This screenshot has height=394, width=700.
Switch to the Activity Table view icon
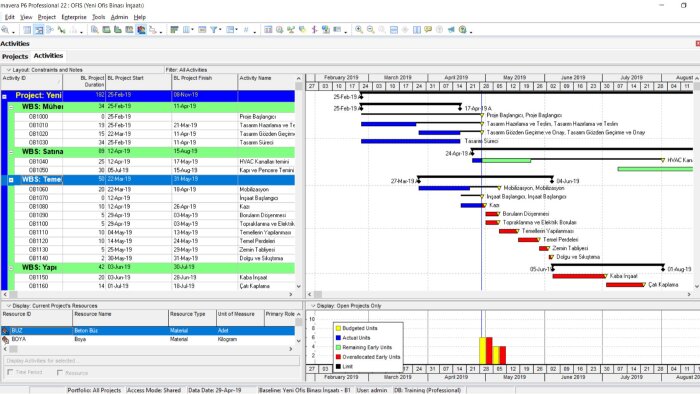pyautogui.click(x=27, y=30)
